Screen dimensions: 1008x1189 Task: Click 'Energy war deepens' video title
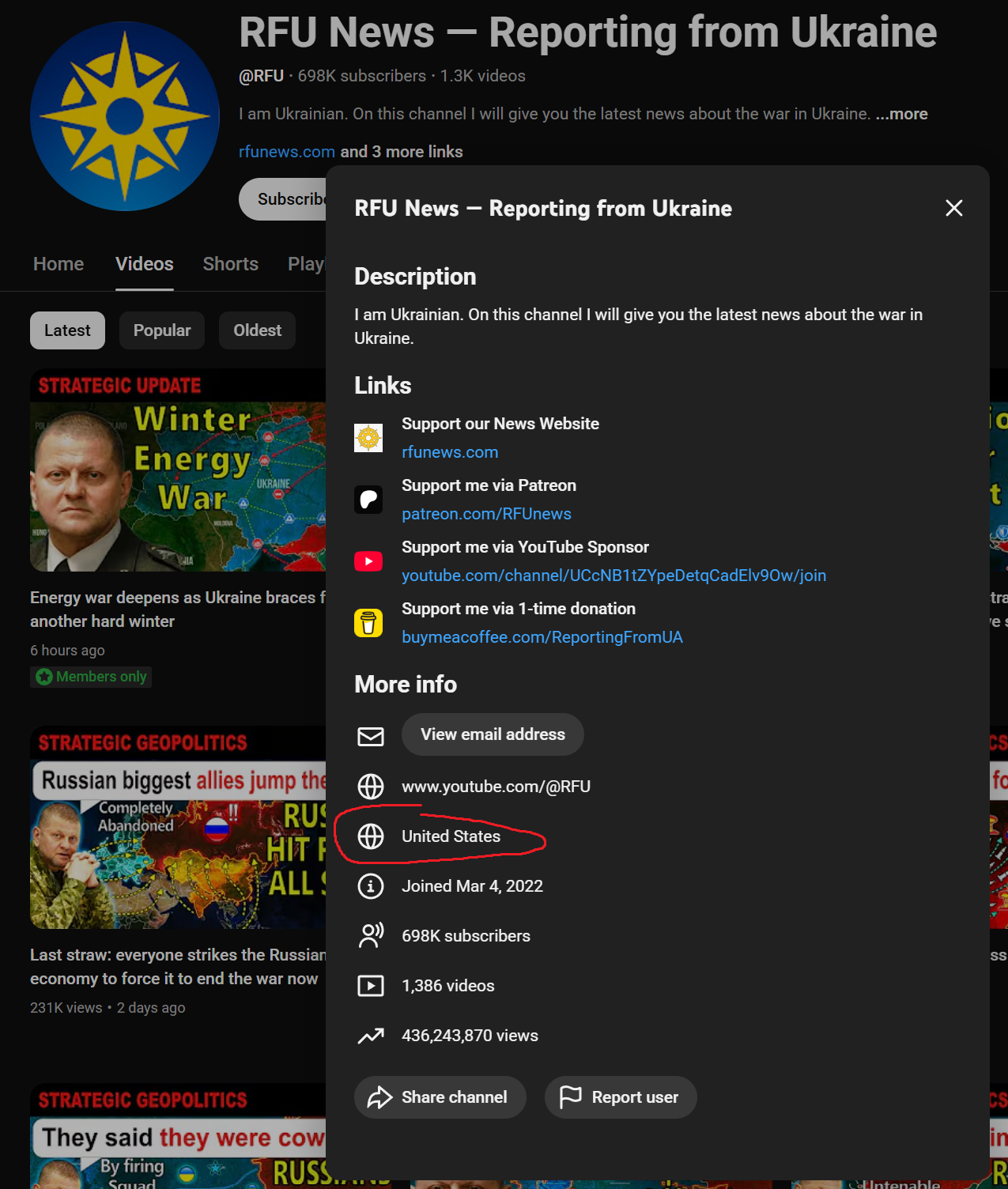(x=178, y=610)
